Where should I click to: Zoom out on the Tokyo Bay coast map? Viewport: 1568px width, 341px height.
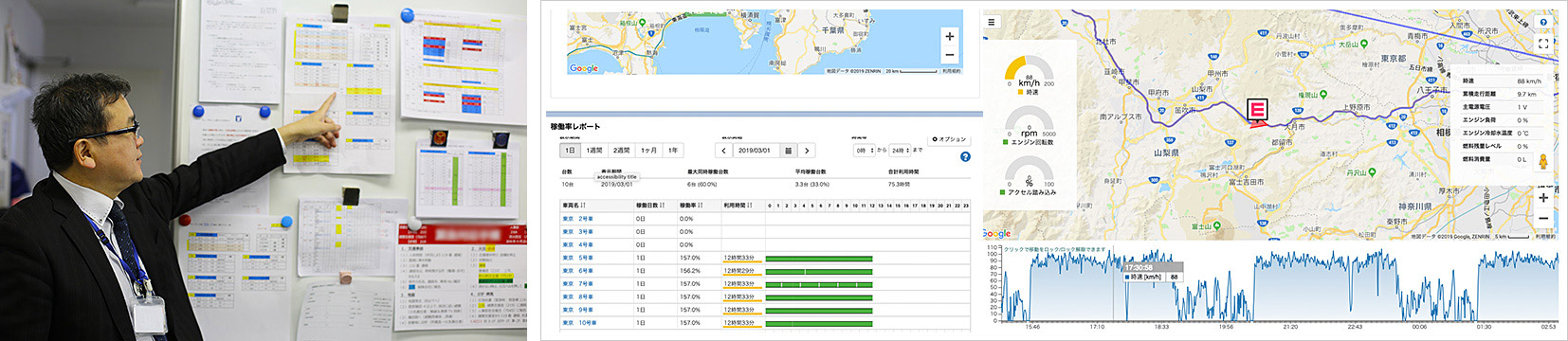(x=949, y=56)
